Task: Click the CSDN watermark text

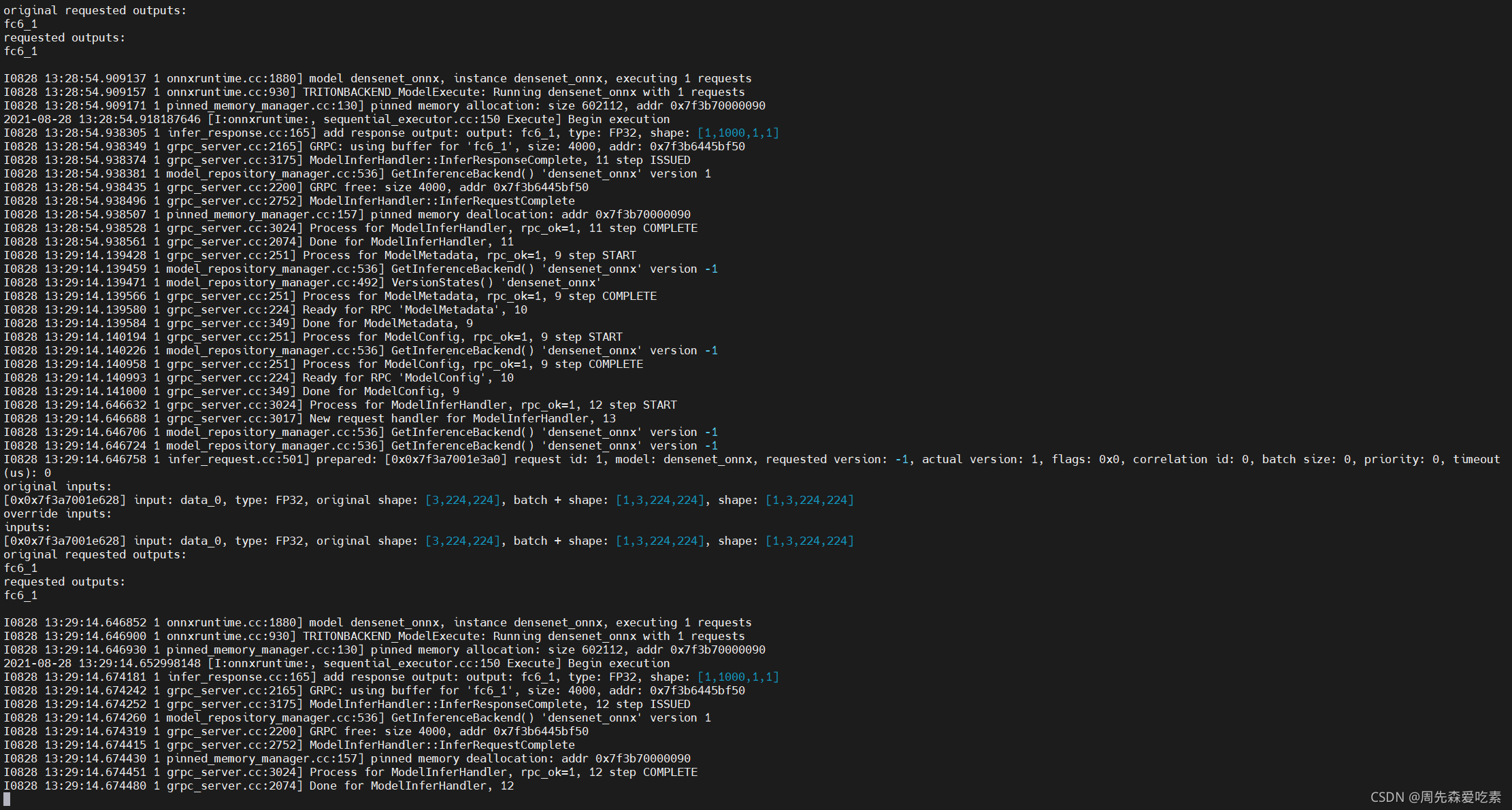Action: click(x=1435, y=797)
